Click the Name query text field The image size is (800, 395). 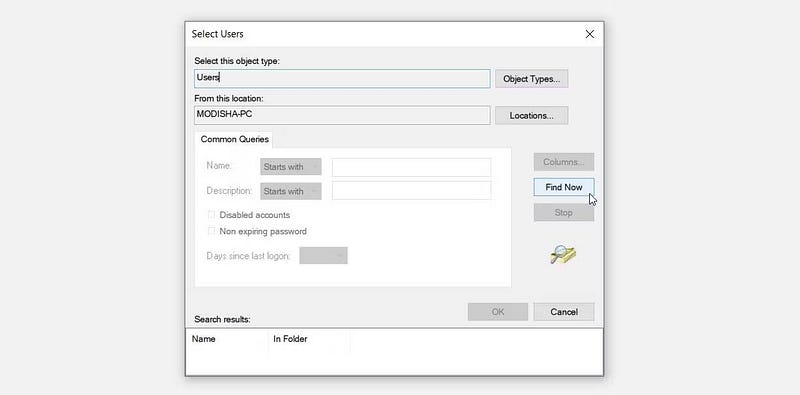click(412, 167)
